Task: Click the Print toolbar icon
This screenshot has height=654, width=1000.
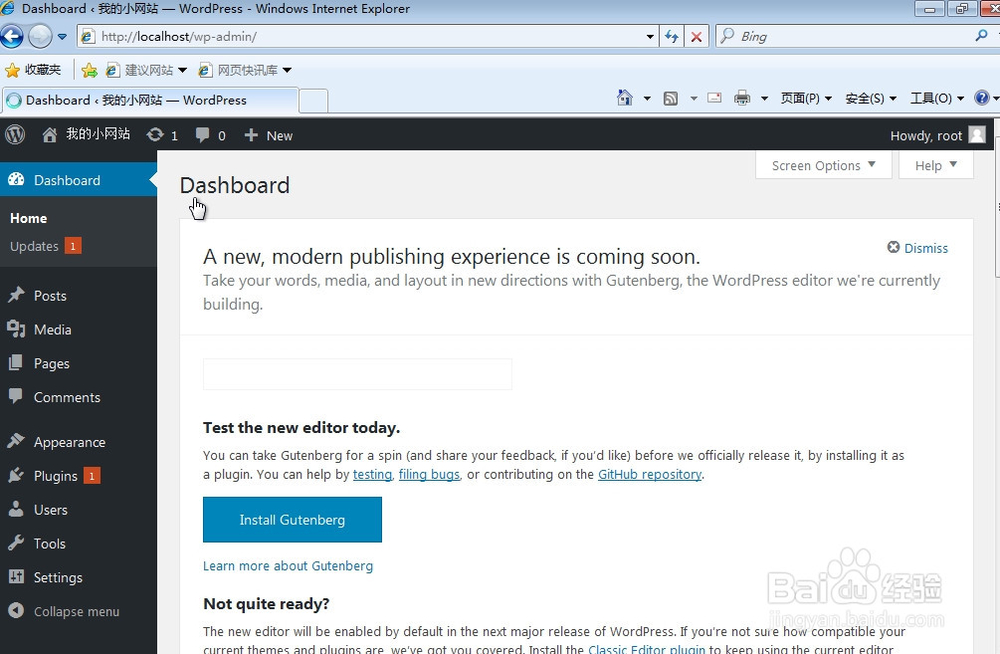Action: coord(742,98)
